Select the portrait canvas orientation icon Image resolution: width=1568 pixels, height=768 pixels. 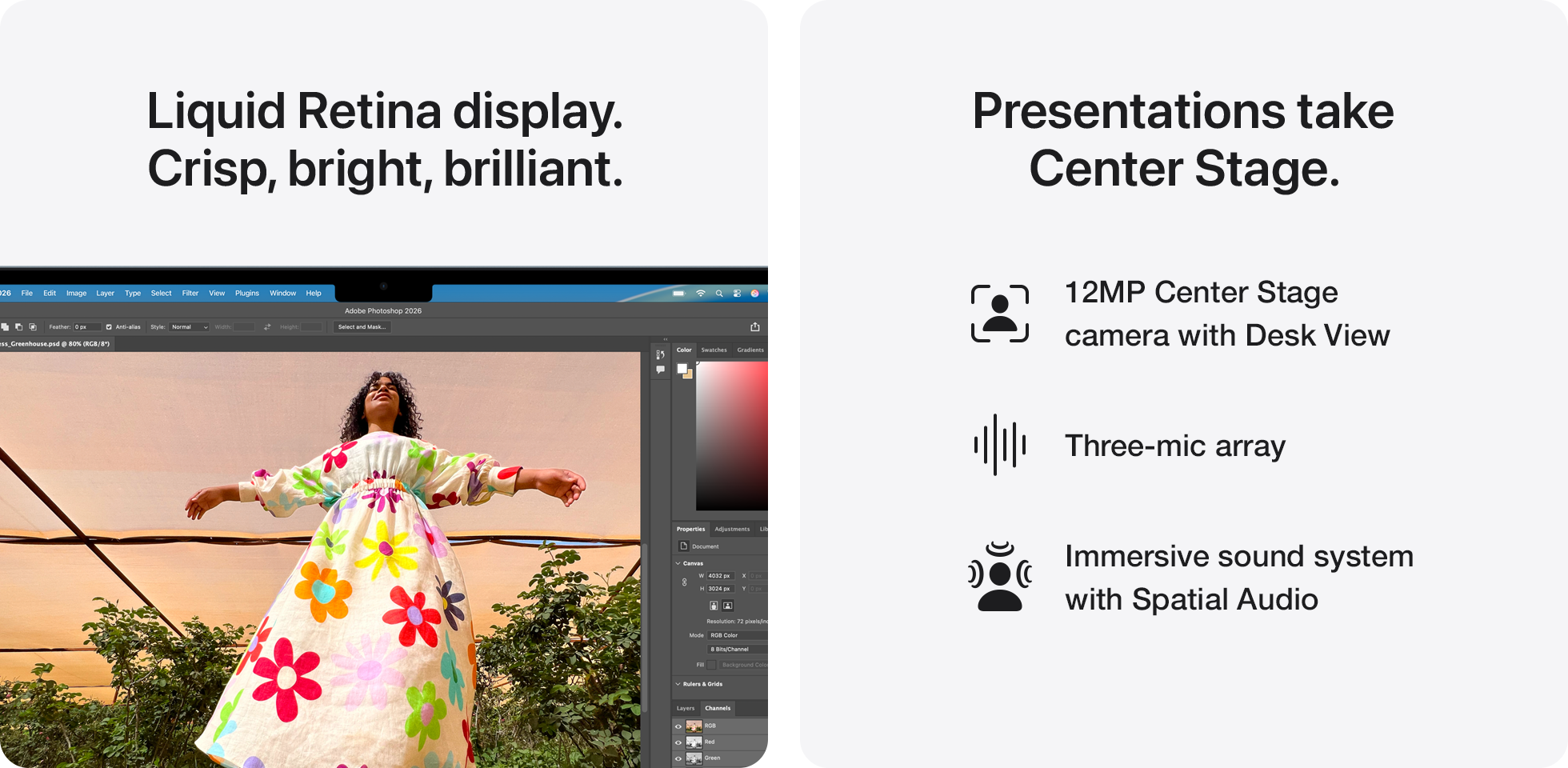(x=714, y=606)
